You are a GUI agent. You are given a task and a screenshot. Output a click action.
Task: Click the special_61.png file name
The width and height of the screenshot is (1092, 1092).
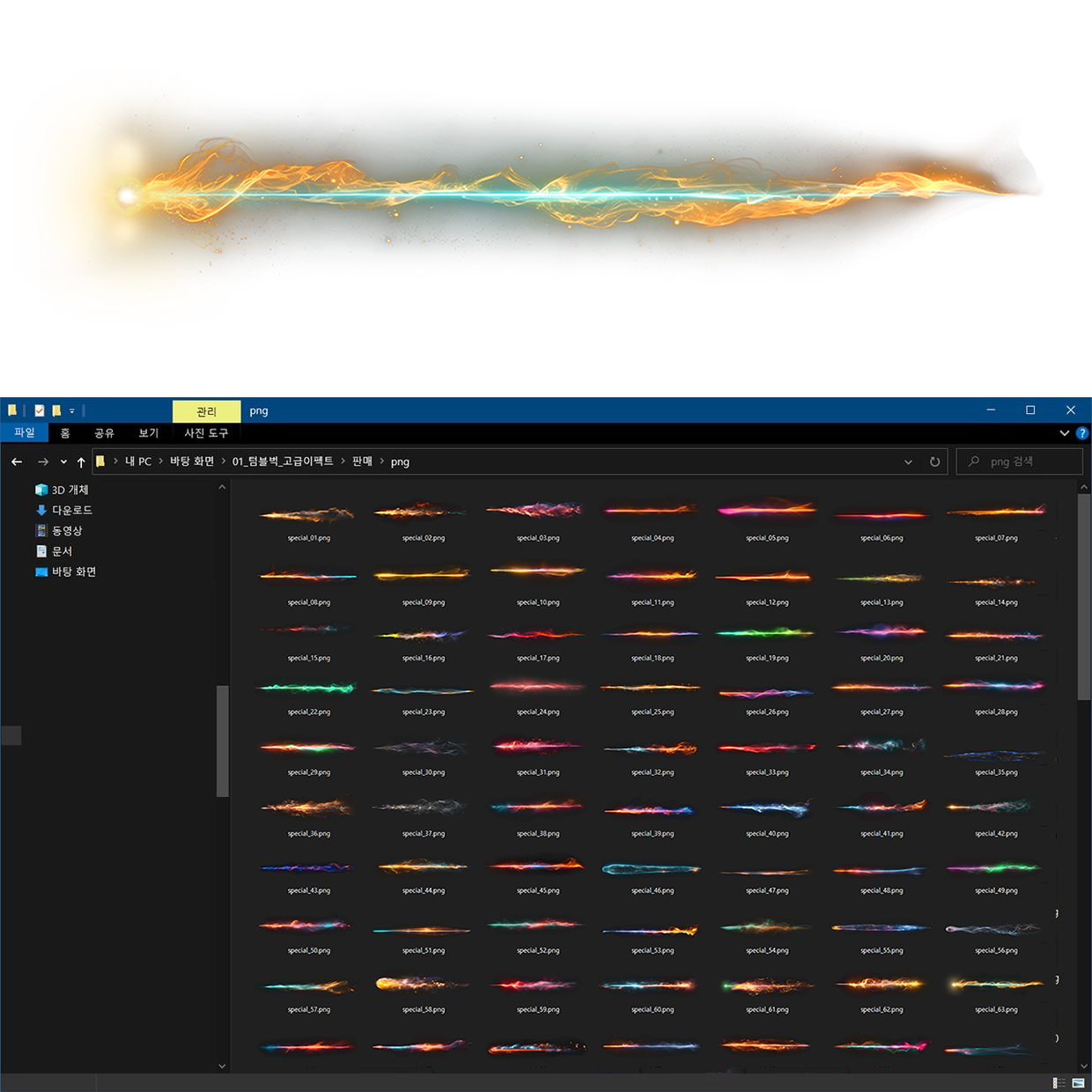[x=767, y=1009]
